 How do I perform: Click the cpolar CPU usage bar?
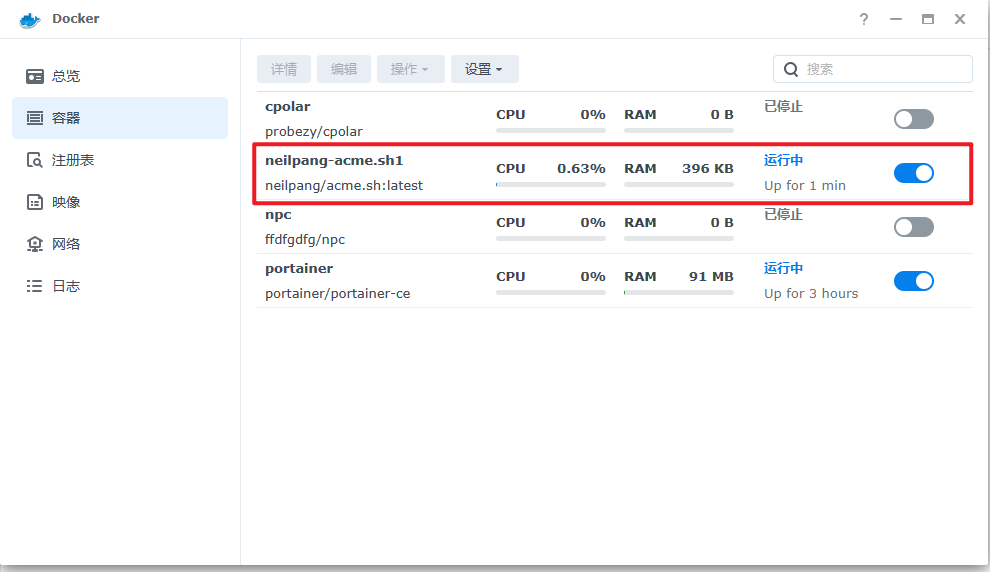point(551,131)
